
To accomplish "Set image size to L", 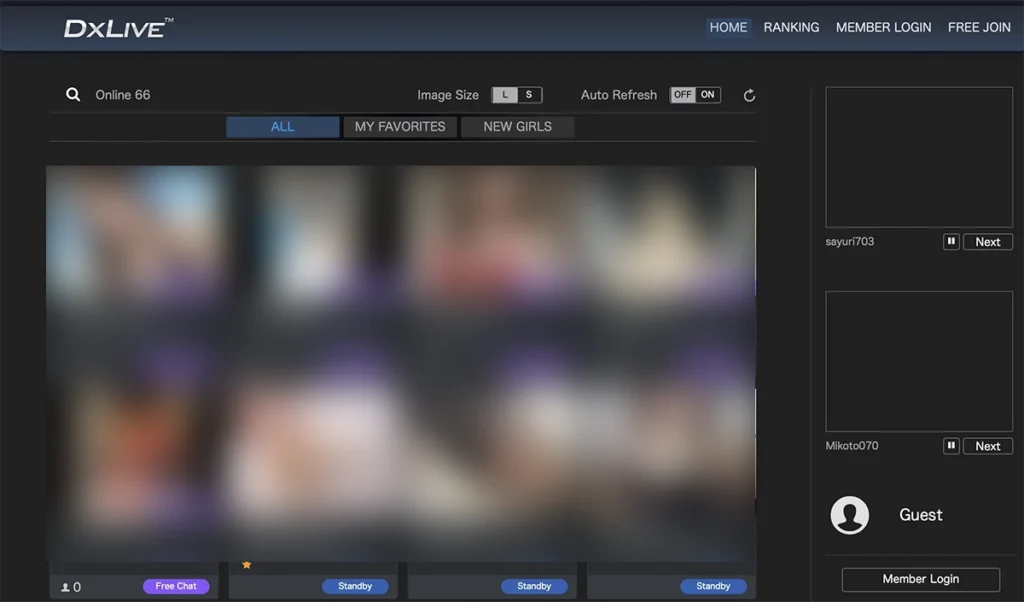I will coord(504,95).
